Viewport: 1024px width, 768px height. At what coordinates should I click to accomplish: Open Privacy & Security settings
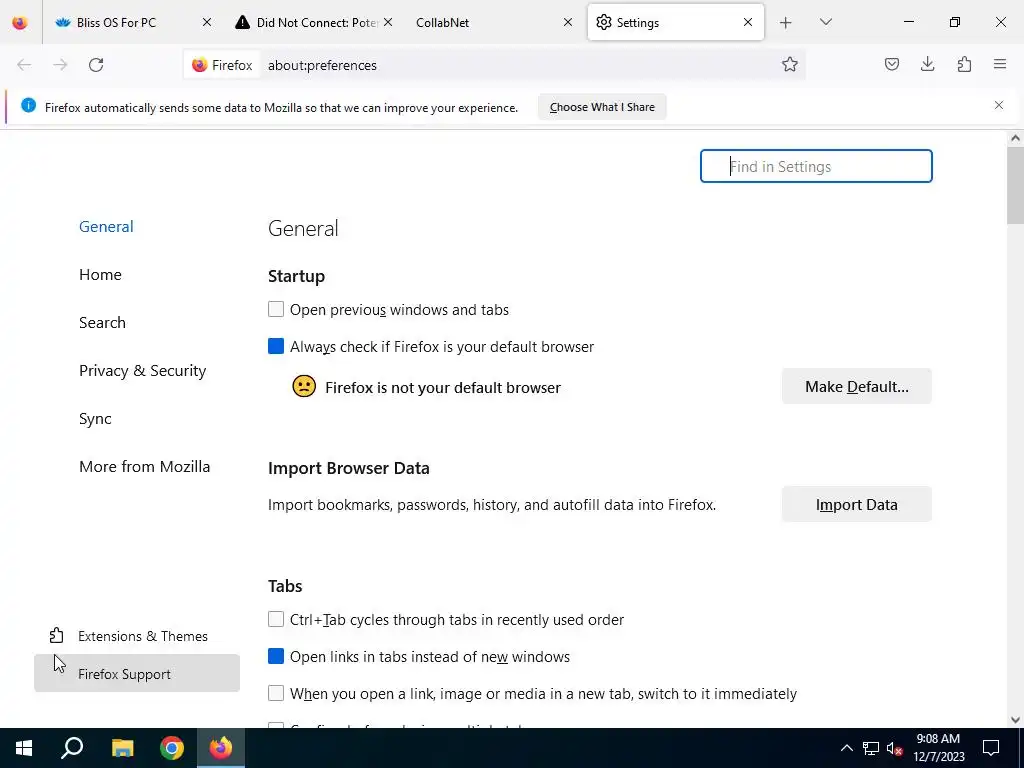pyautogui.click(x=142, y=370)
